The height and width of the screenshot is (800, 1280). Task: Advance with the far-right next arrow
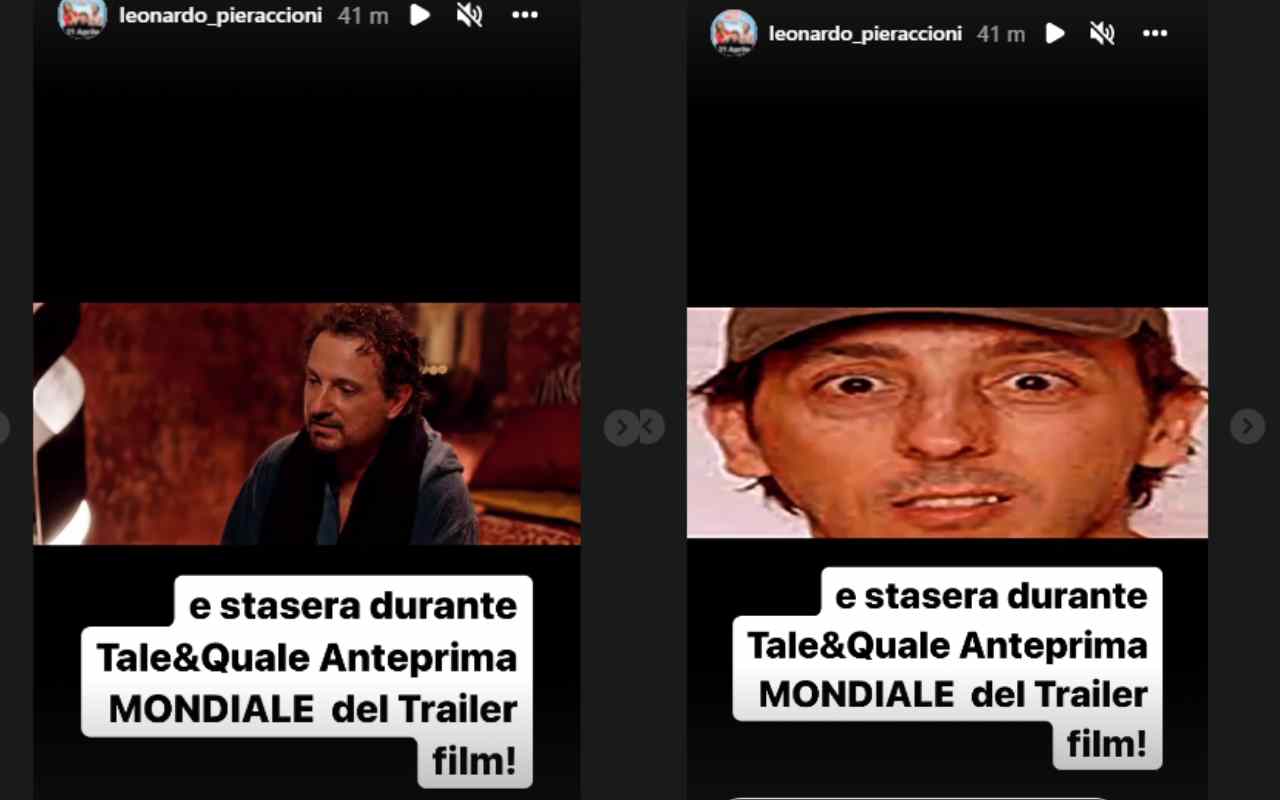point(1247,427)
